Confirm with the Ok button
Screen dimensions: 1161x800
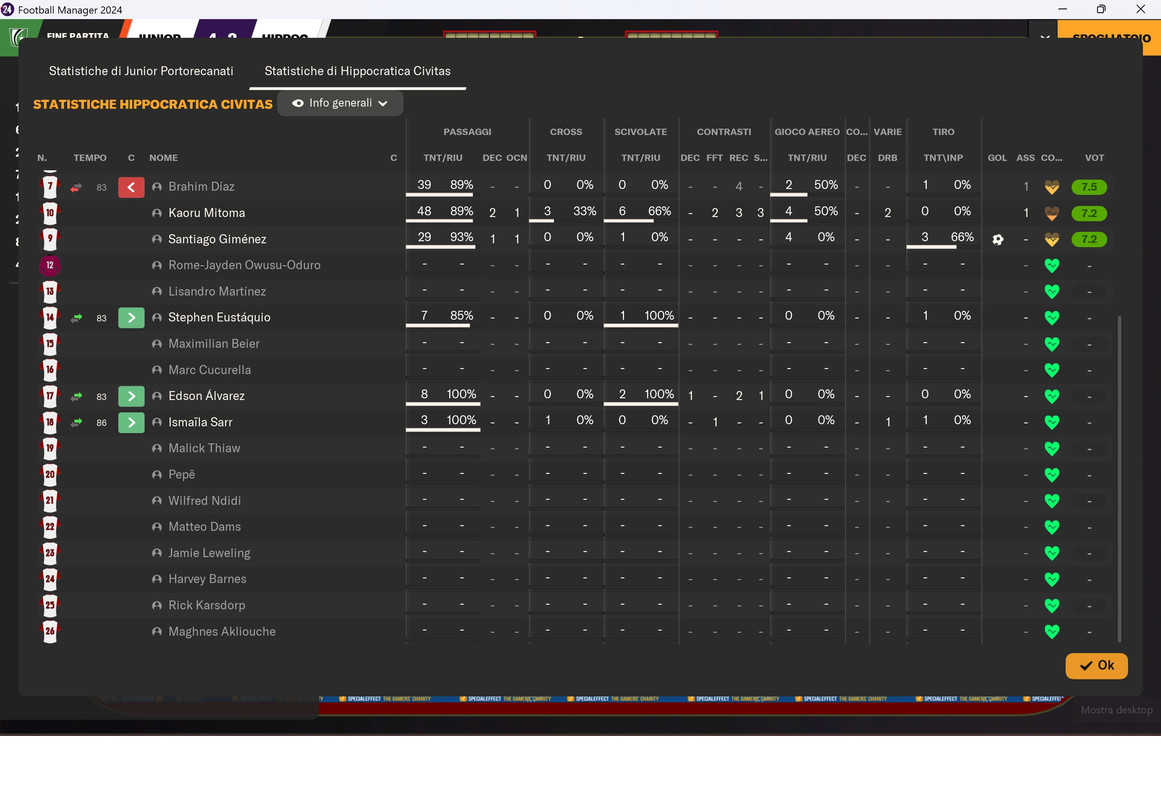[x=1097, y=665]
